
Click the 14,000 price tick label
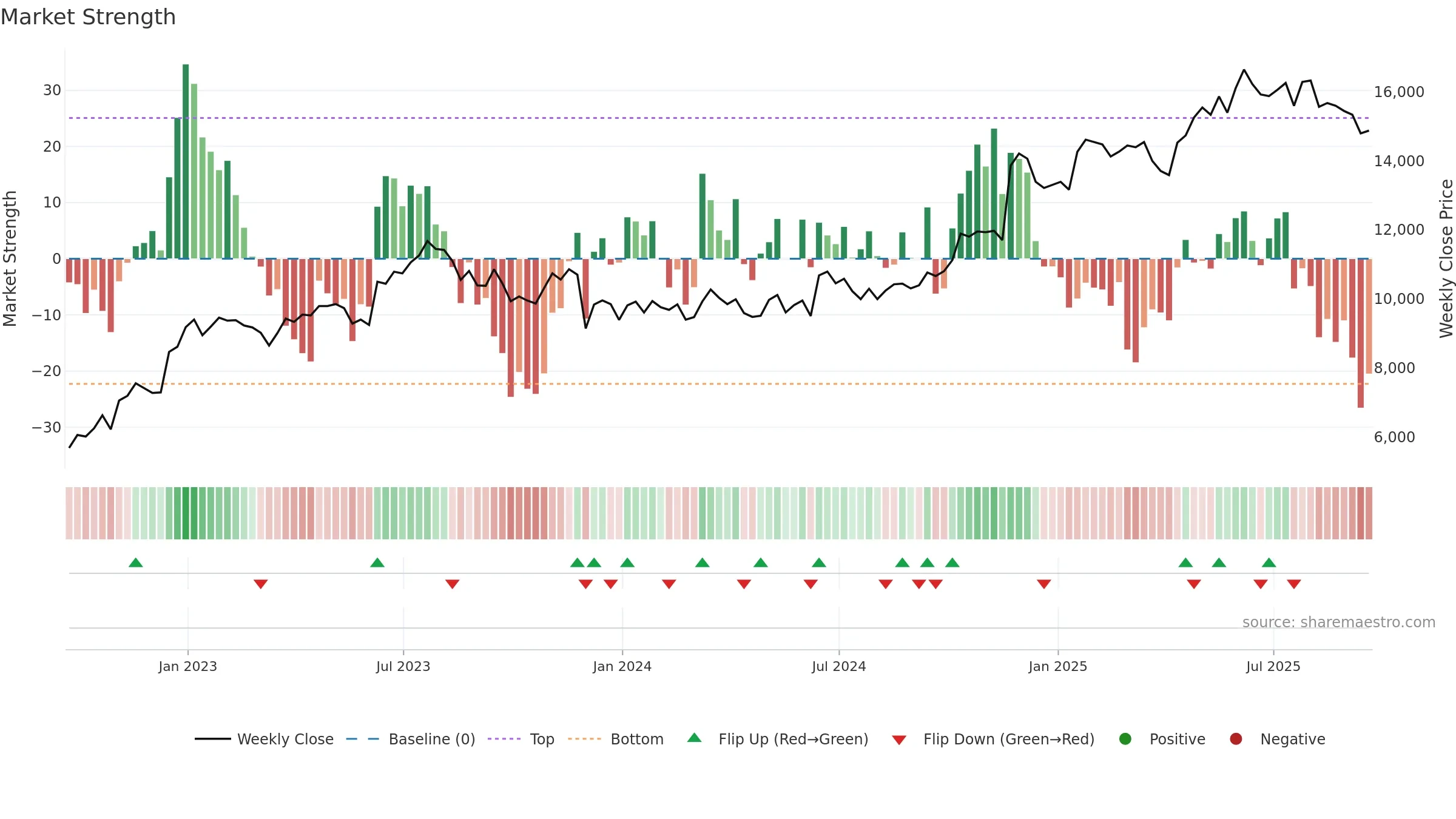coord(1399,161)
